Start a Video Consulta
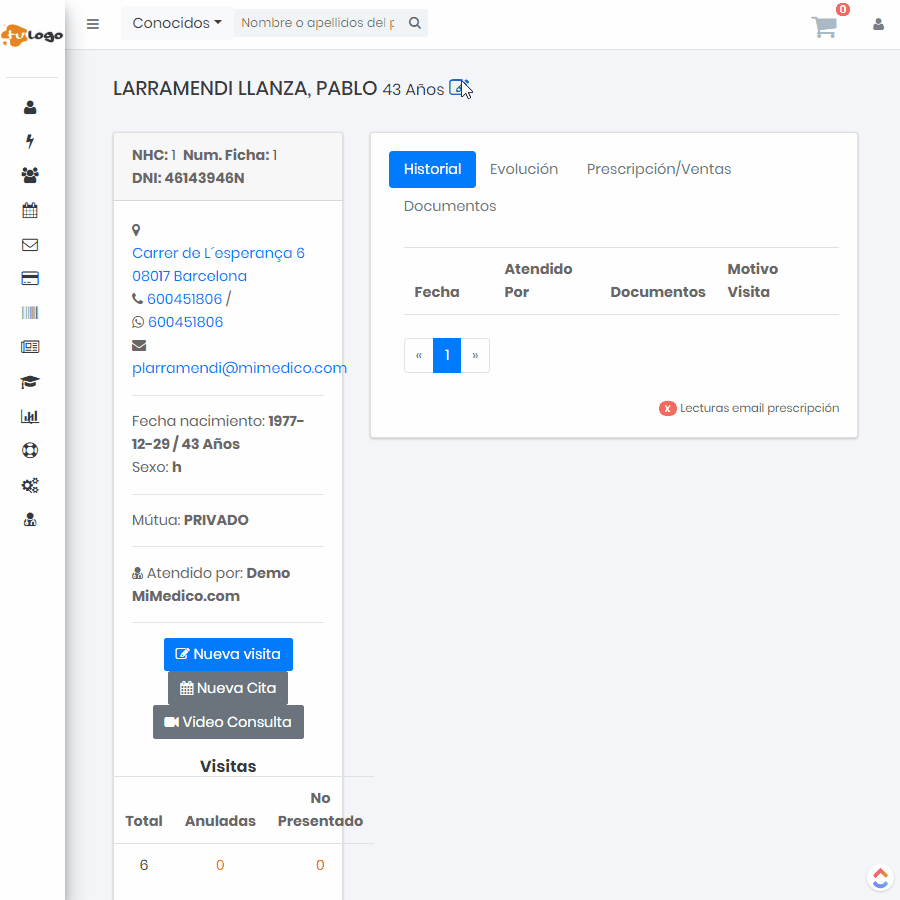 (228, 722)
